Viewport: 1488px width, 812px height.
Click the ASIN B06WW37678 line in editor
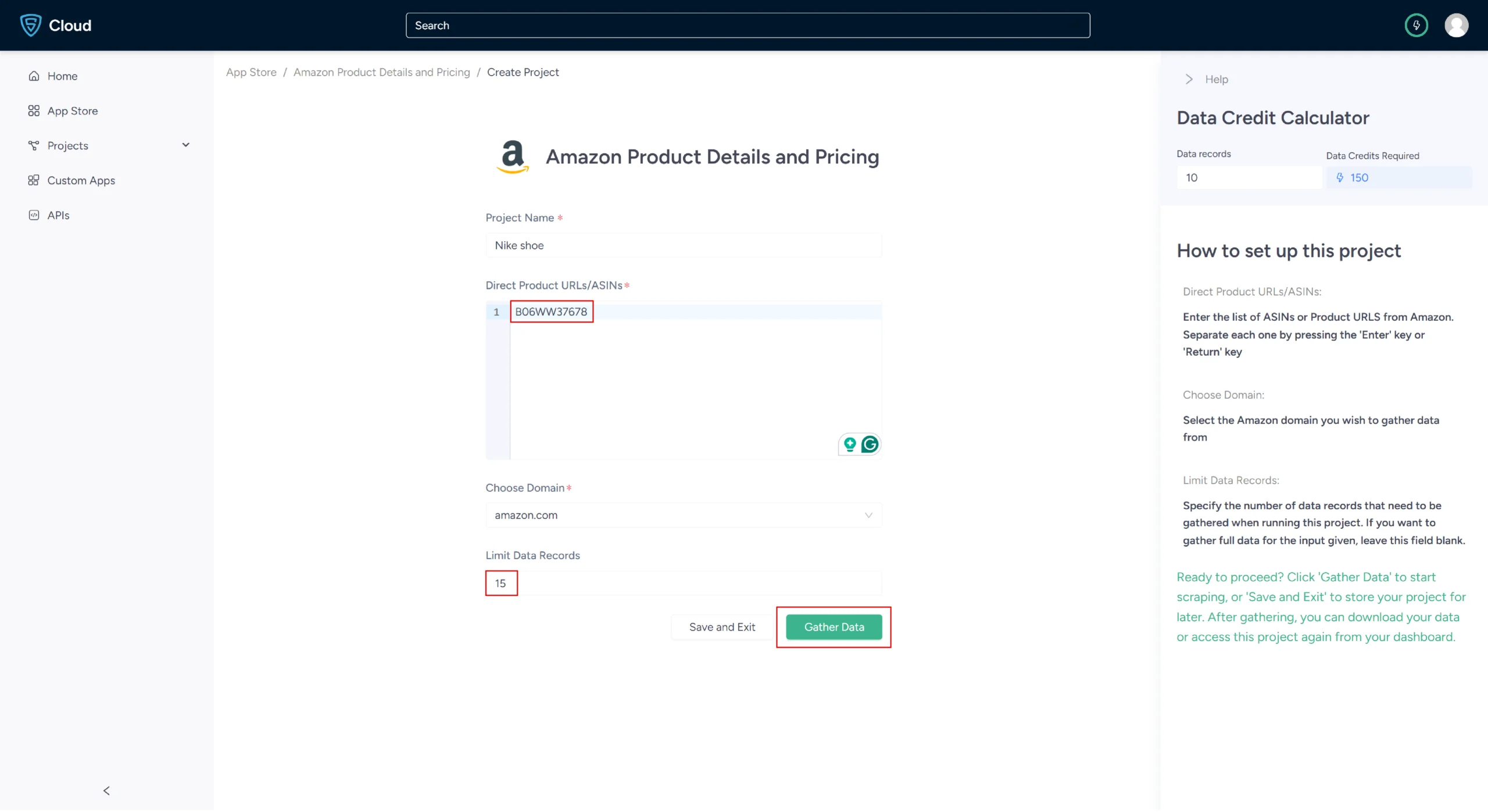coord(551,312)
